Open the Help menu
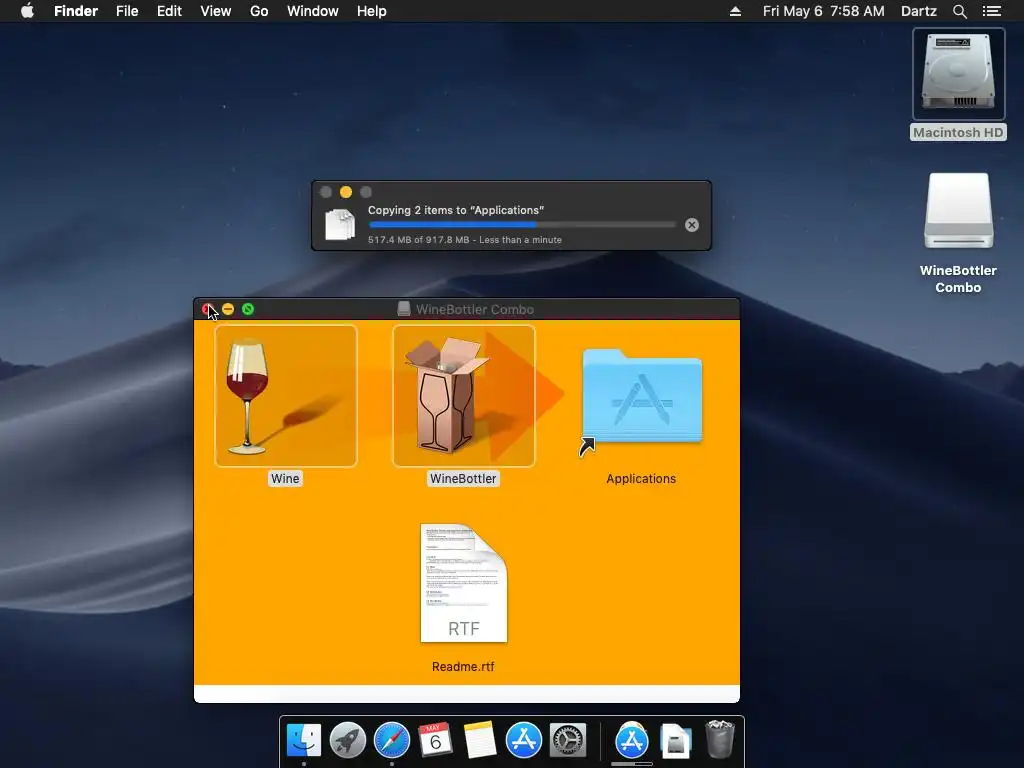This screenshot has width=1024, height=768. 372,11
